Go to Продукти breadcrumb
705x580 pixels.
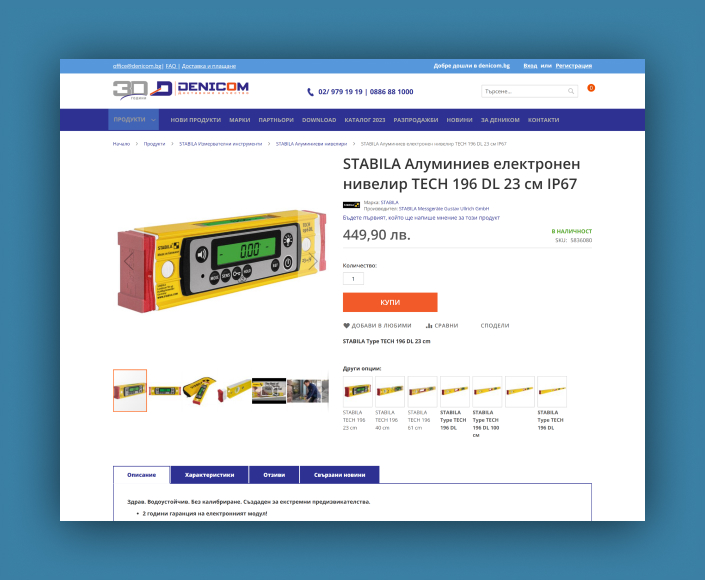click(154, 144)
